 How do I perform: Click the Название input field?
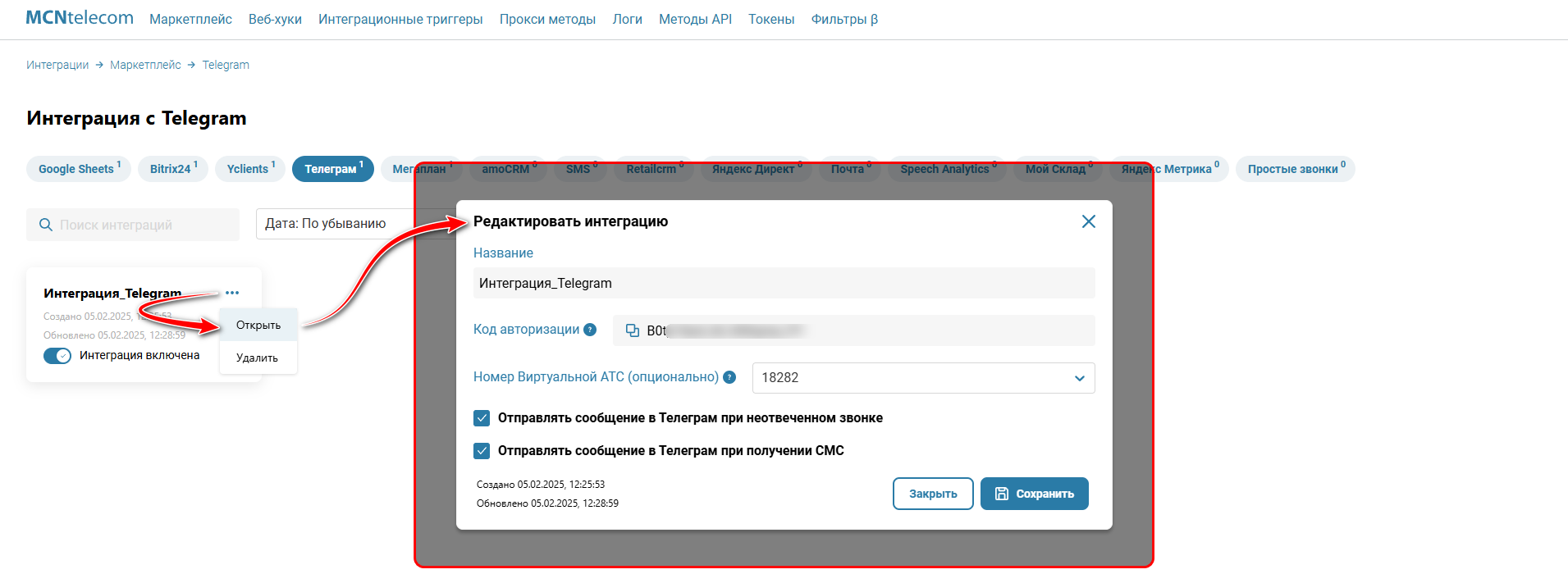[x=784, y=283]
